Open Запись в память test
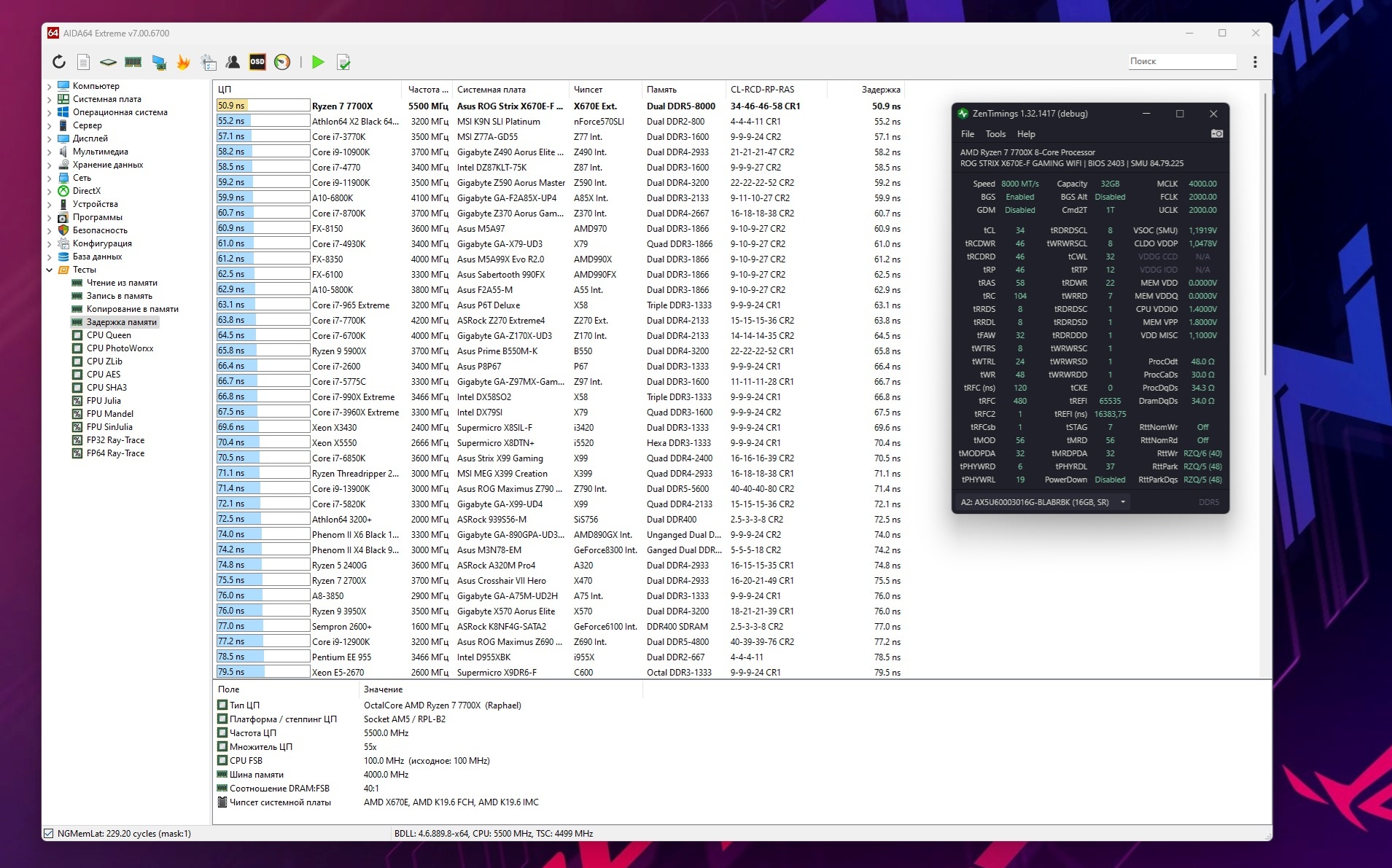Viewport: 1392px width, 868px height. click(x=120, y=296)
